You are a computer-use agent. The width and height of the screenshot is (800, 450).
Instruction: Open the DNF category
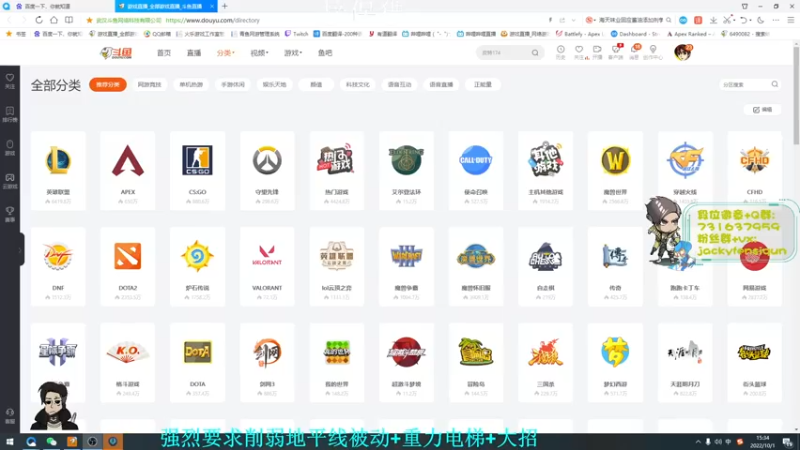click(x=58, y=266)
